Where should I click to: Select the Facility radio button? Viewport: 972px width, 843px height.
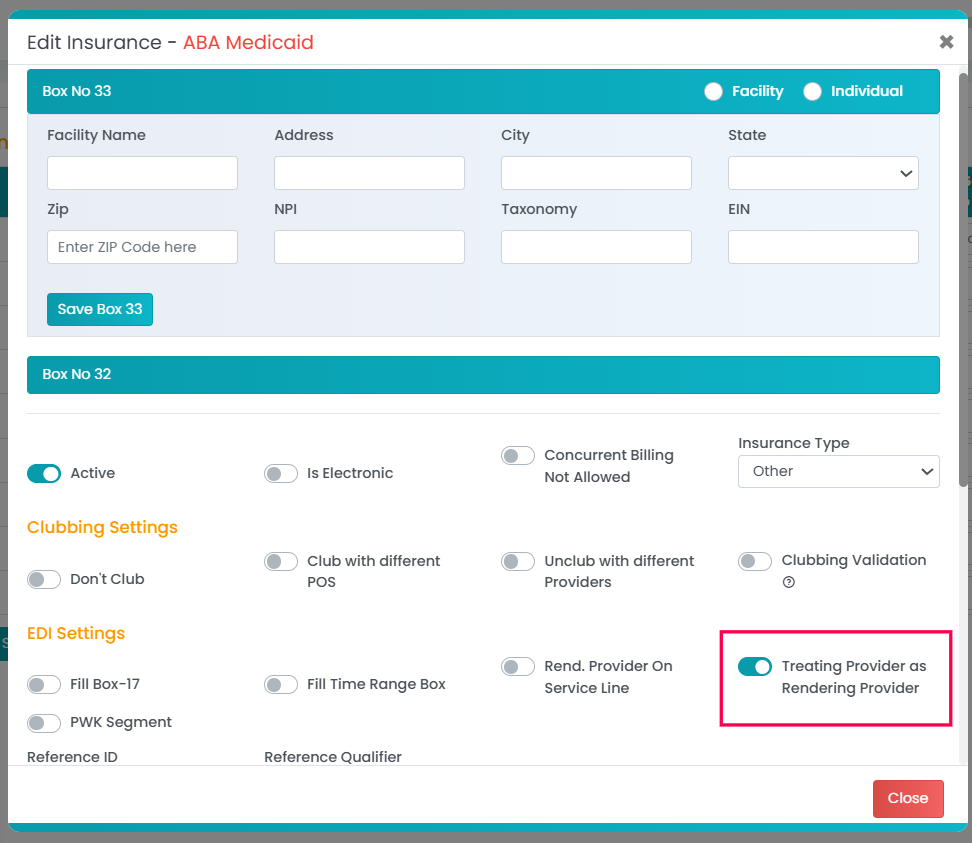coord(713,91)
